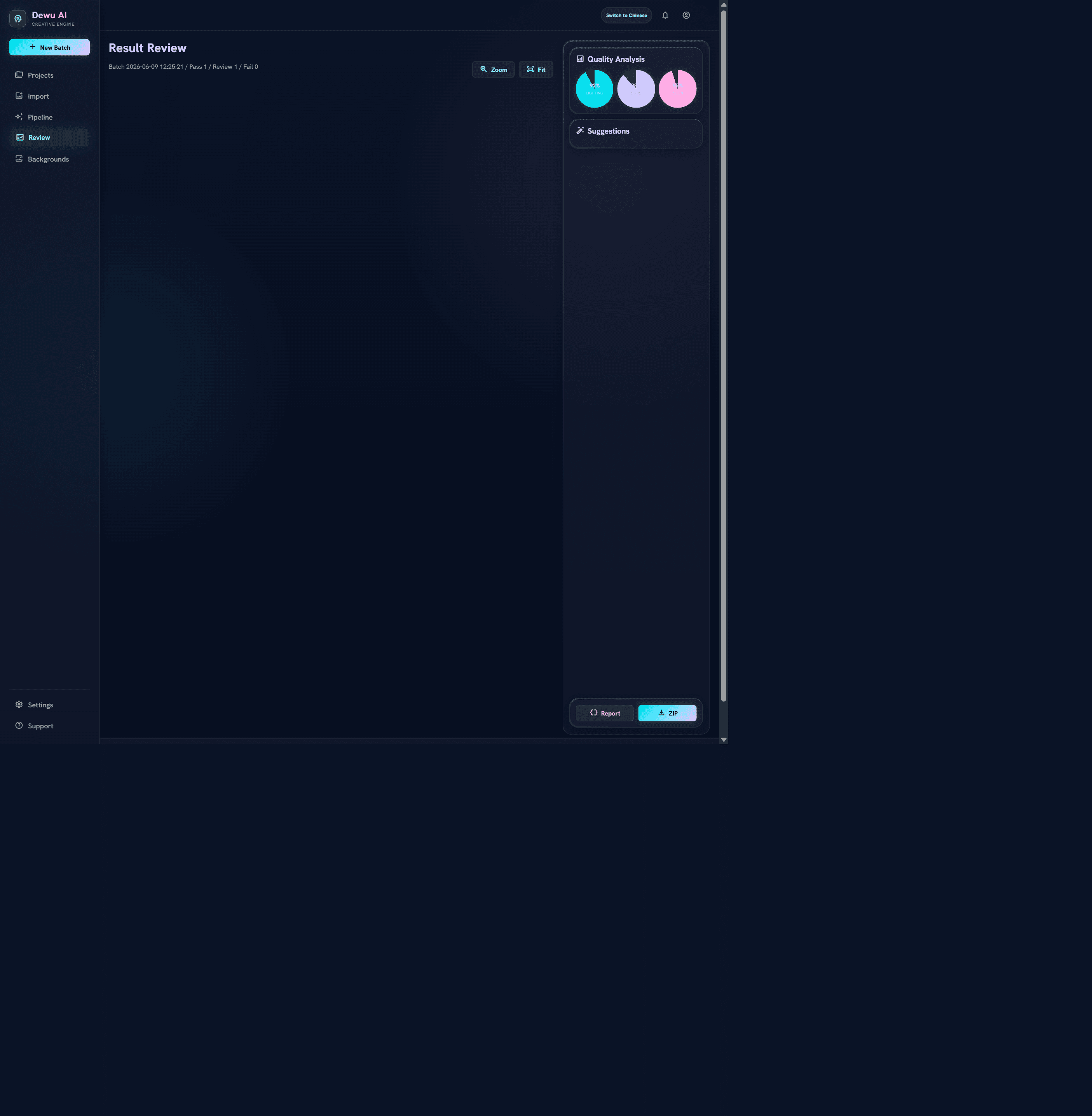The height and width of the screenshot is (1116, 1092).
Task: Select the Review sidebar item
Action: point(49,138)
